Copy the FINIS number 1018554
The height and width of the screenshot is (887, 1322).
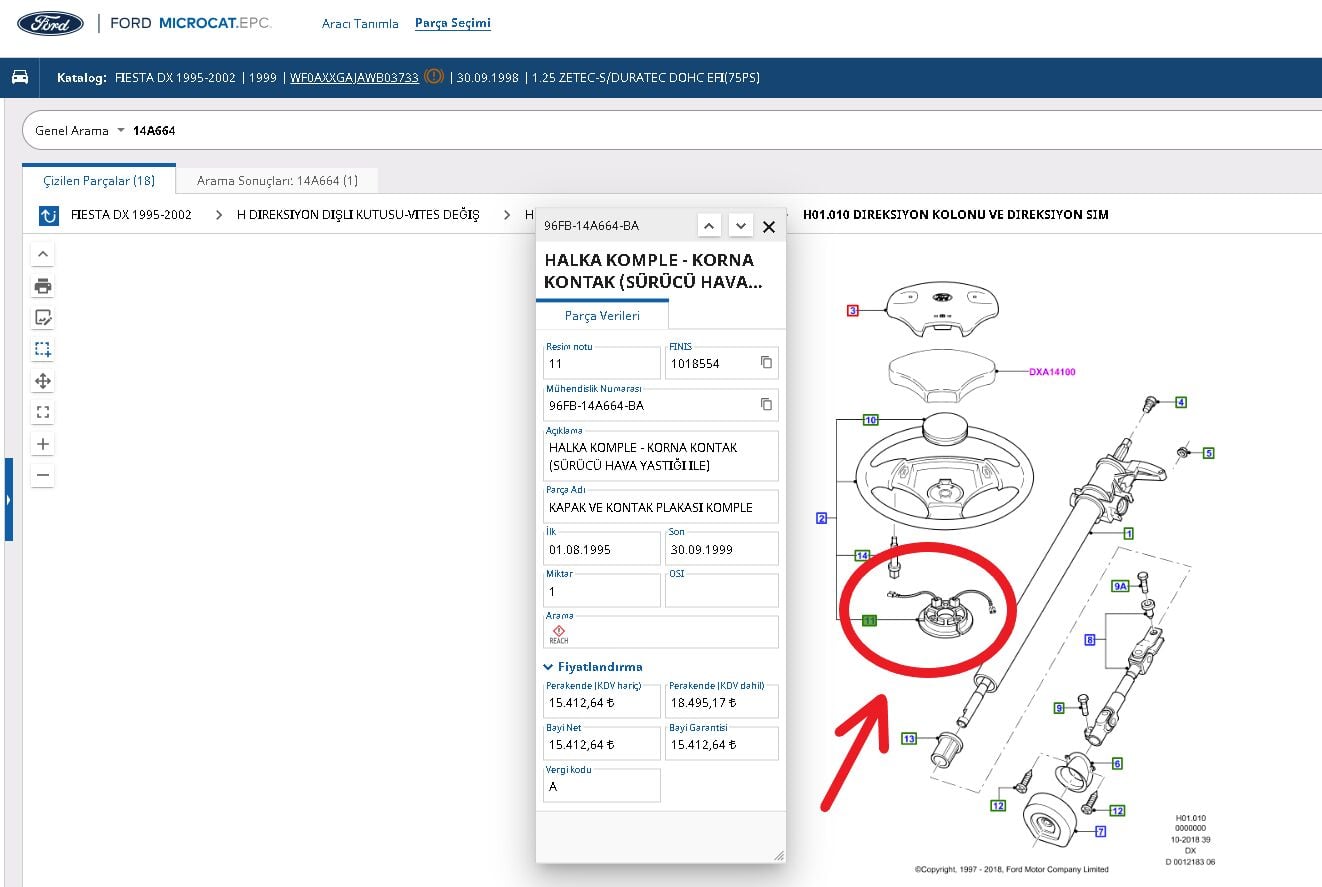(x=766, y=363)
